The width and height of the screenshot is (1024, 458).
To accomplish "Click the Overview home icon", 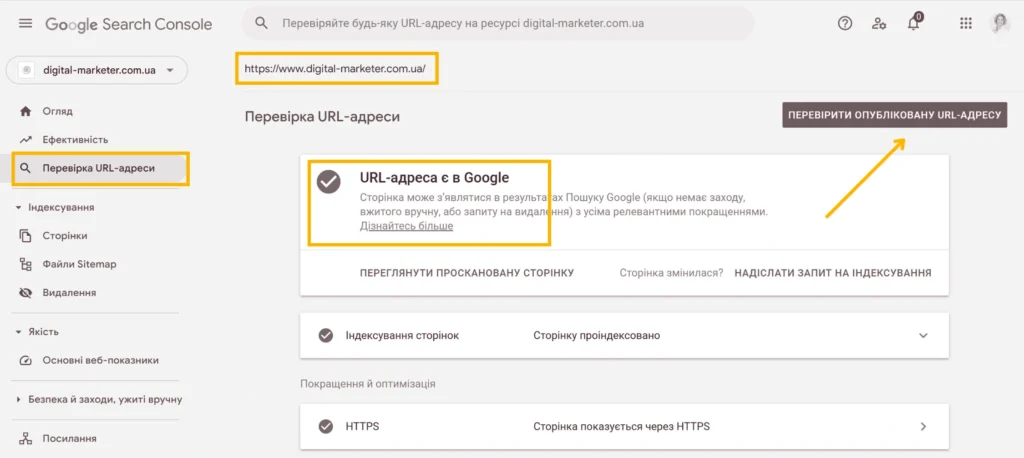I will point(25,111).
